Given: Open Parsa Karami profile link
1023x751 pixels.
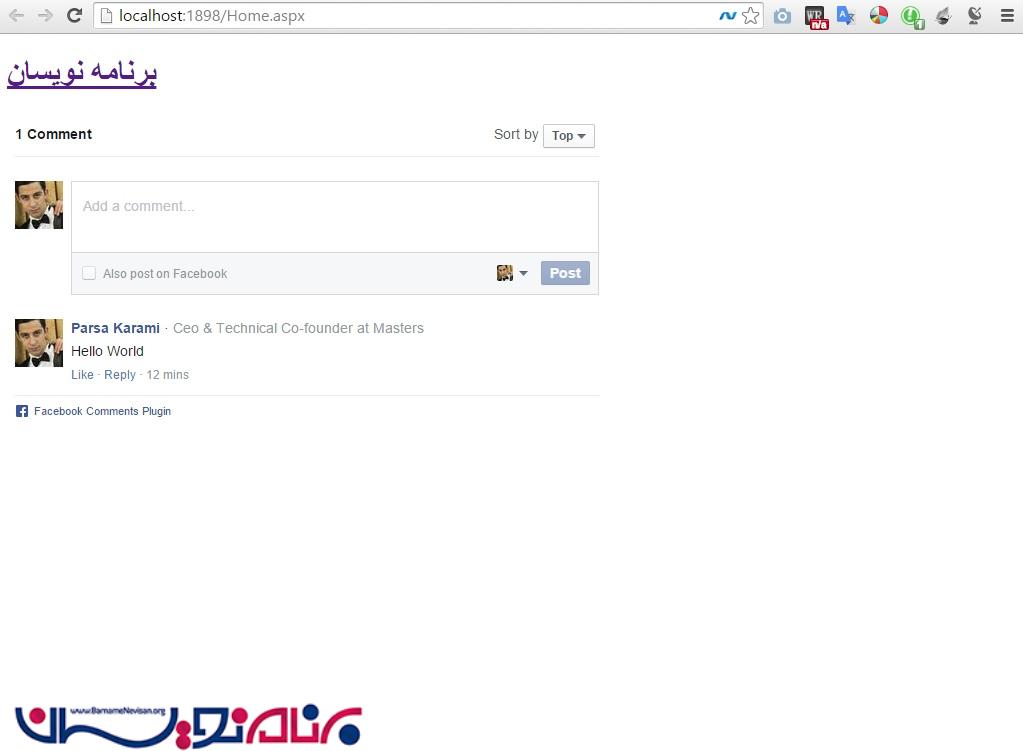Looking at the screenshot, I should coord(115,328).
